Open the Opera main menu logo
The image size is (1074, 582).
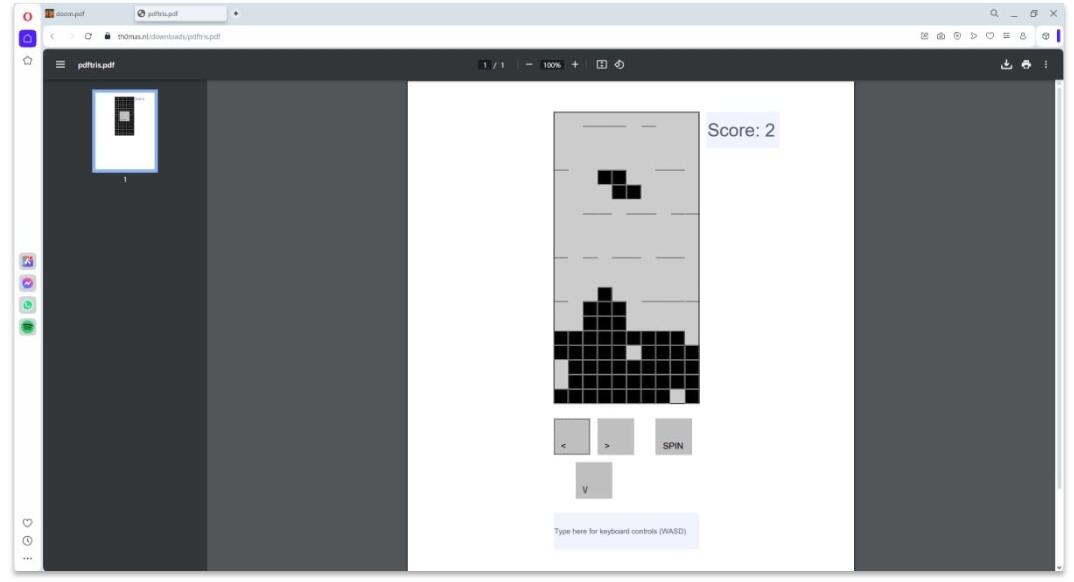point(27,16)
